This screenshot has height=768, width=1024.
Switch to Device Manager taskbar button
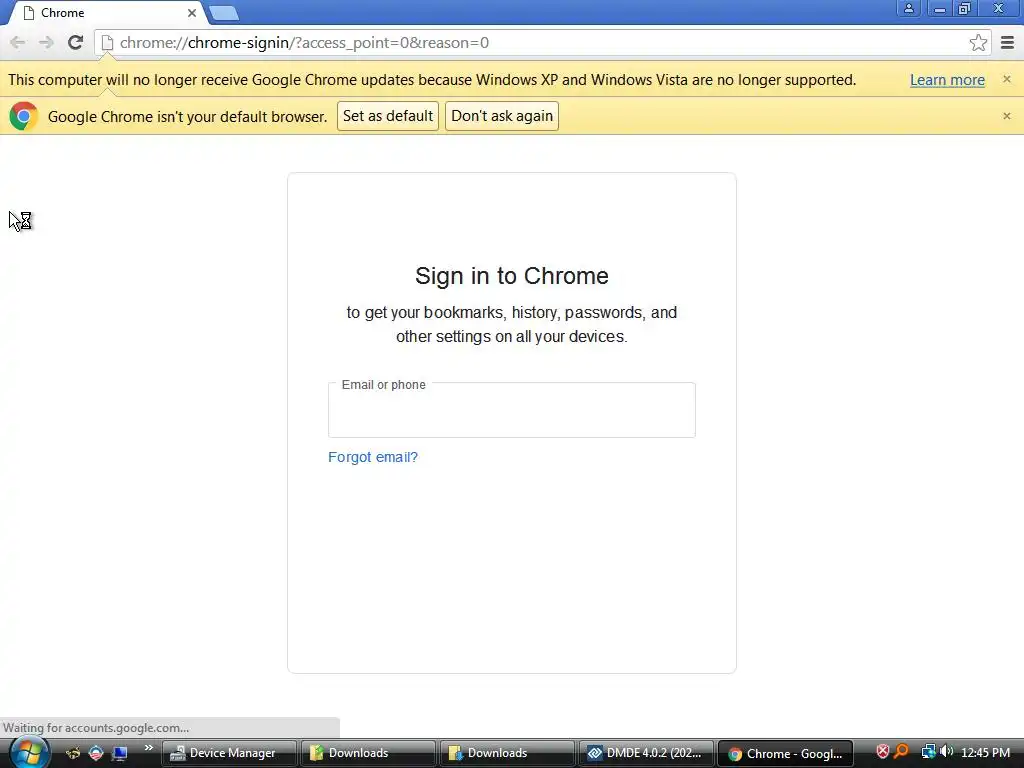(229, 753)
